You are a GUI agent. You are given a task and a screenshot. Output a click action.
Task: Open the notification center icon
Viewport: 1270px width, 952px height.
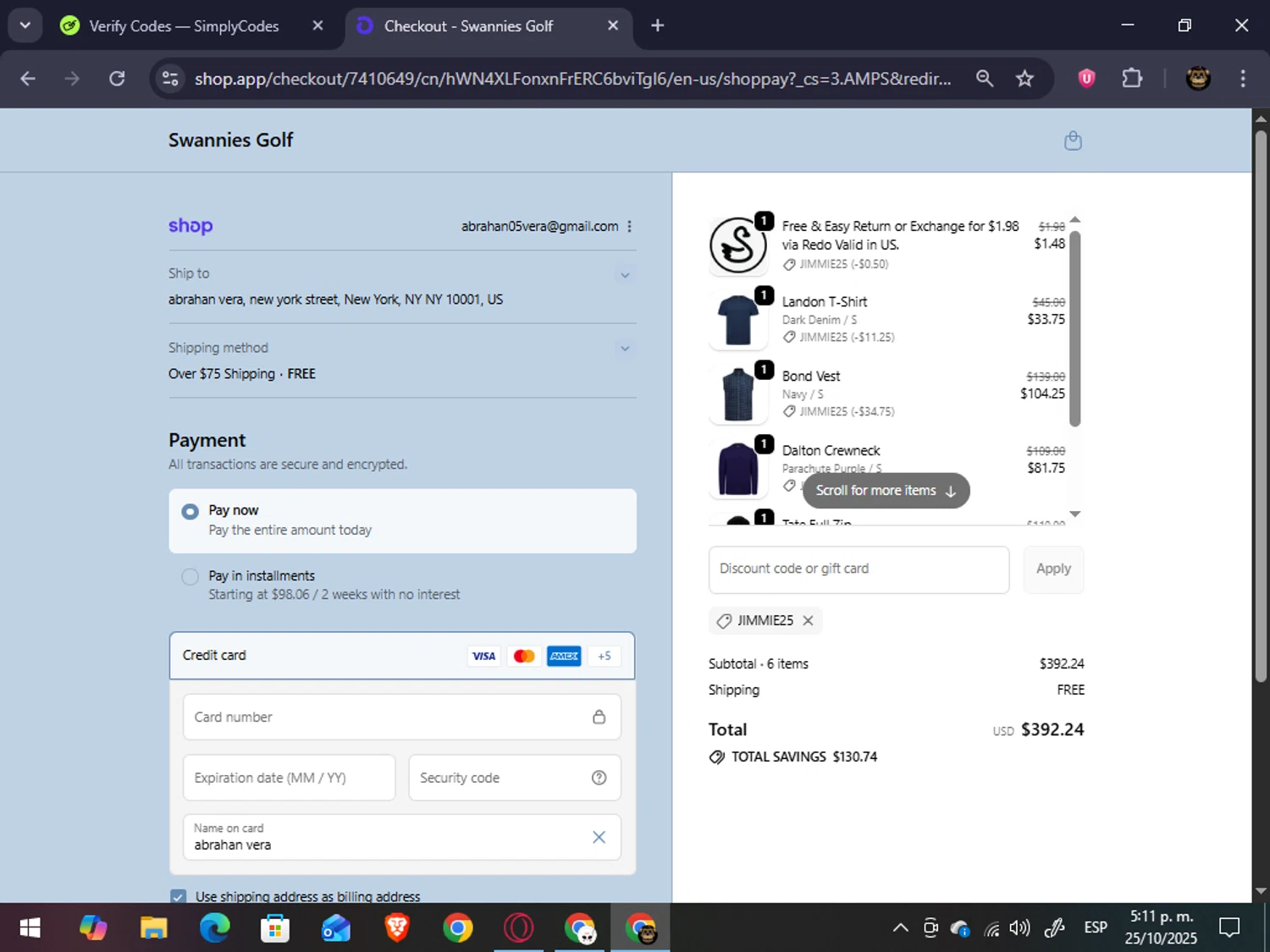1229,928
